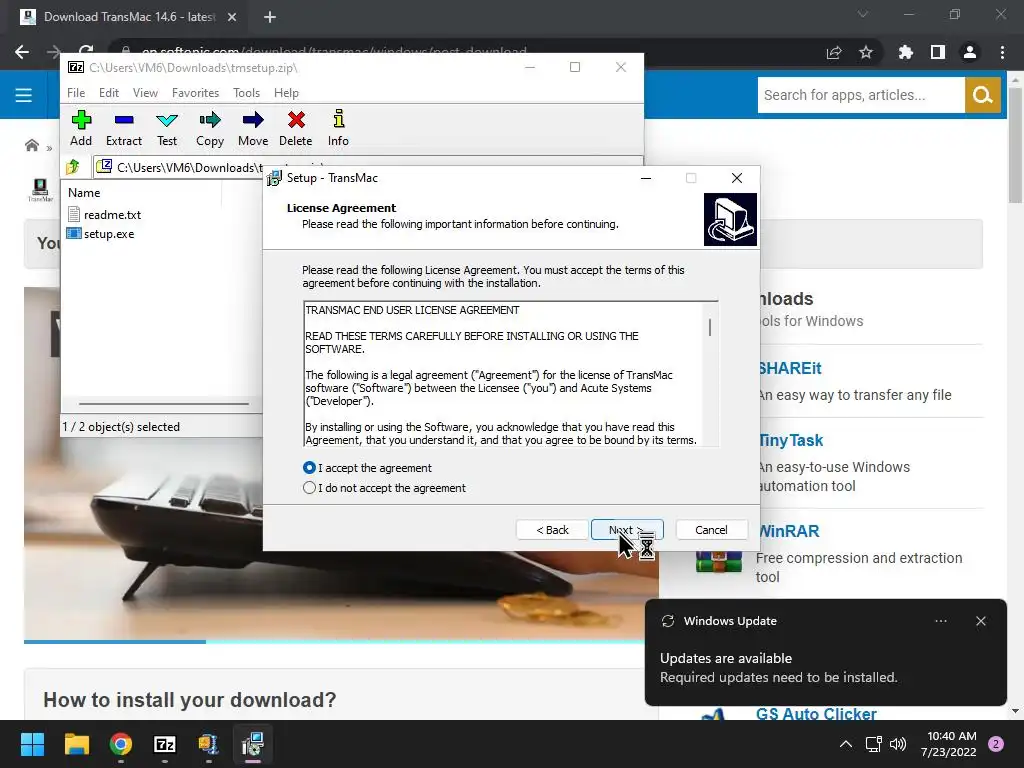Open the Chrome profile avatar
The image size is (1024, 768).
click(970, 52)
